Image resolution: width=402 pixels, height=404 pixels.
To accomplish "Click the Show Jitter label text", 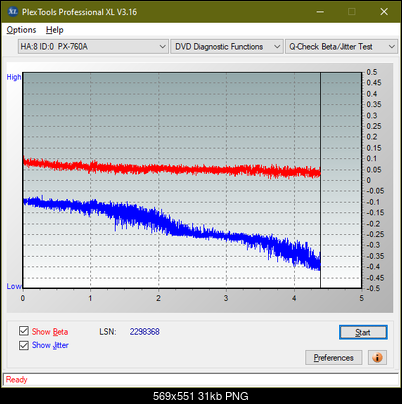I will 50,345.
